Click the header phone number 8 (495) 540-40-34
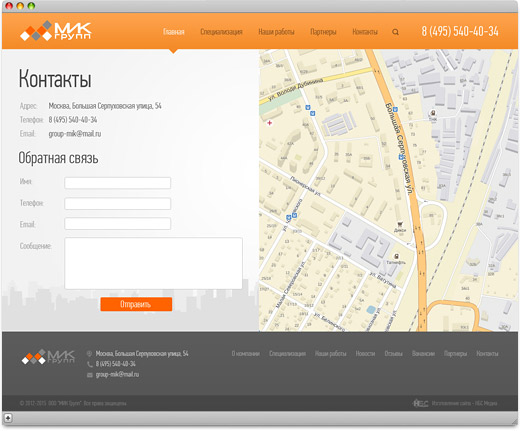The image size is (520, 431). pos(460,31)
